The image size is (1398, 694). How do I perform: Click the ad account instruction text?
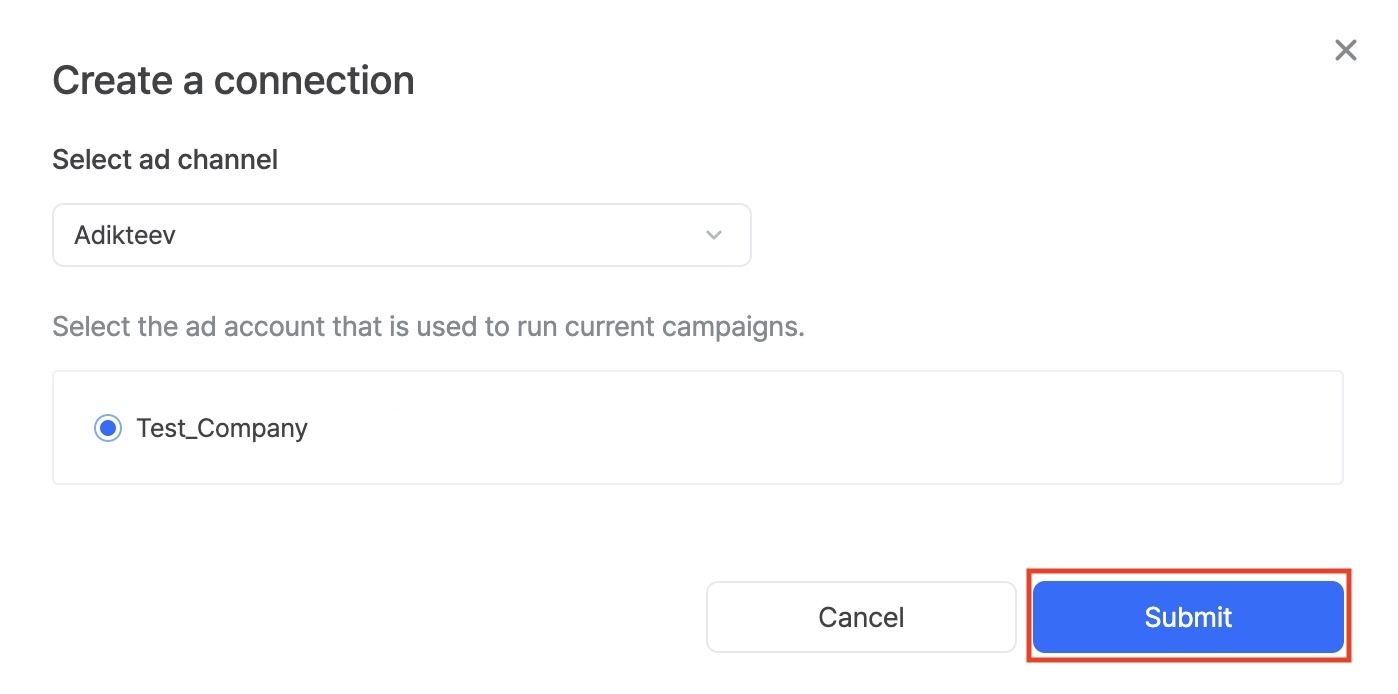[x=428, y=327]
